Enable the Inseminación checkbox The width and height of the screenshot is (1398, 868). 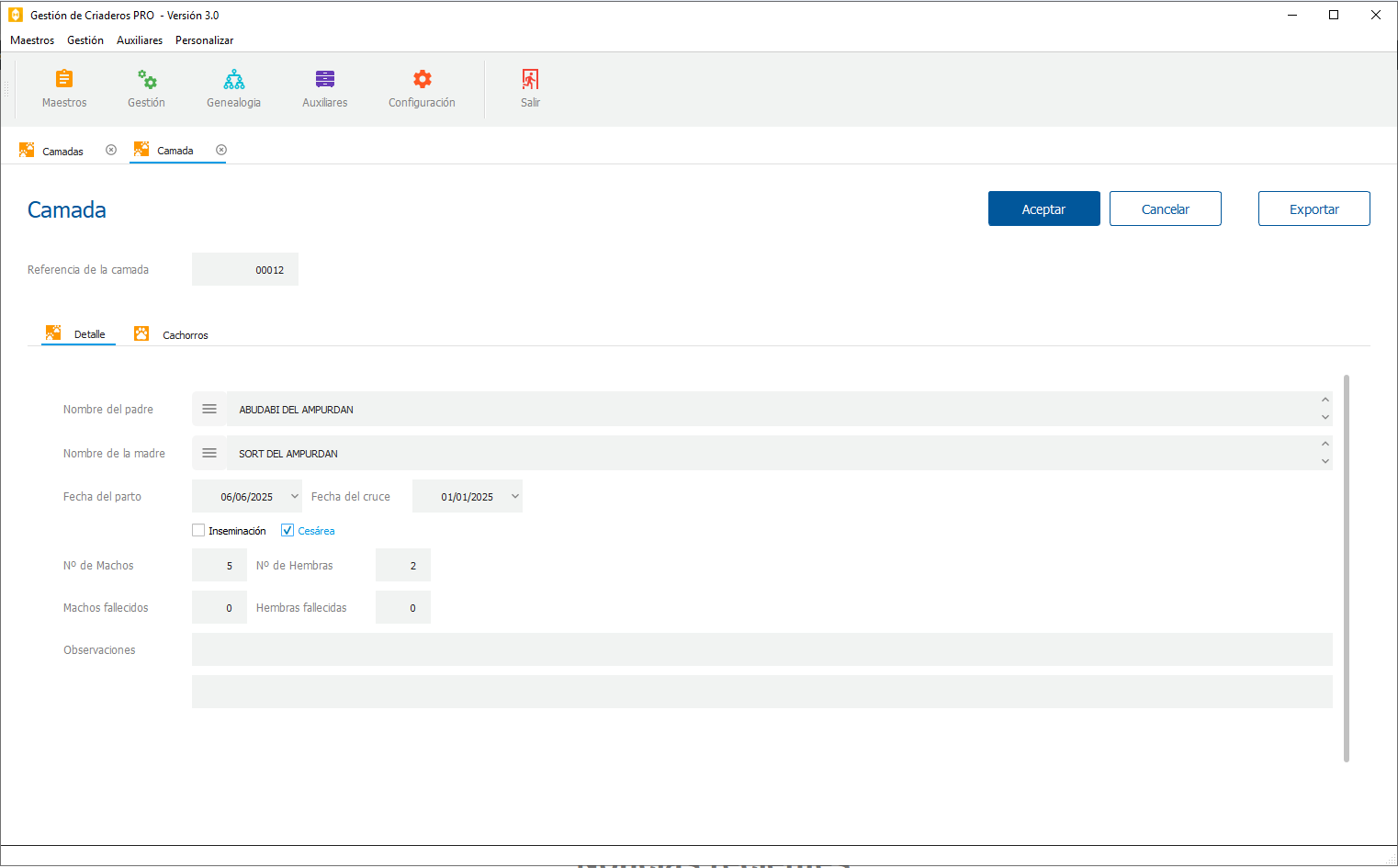(x=198, y=531)
